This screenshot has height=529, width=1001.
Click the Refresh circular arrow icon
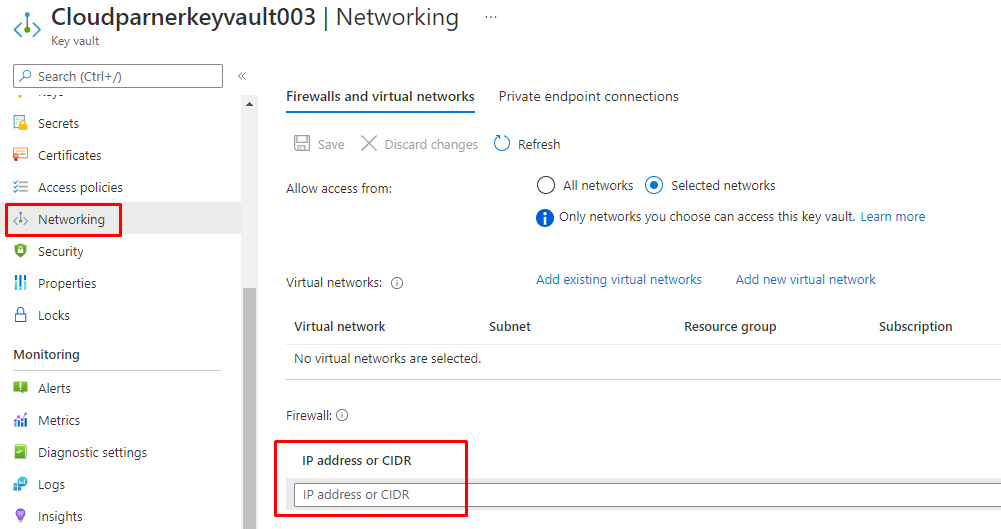[502, 144]
